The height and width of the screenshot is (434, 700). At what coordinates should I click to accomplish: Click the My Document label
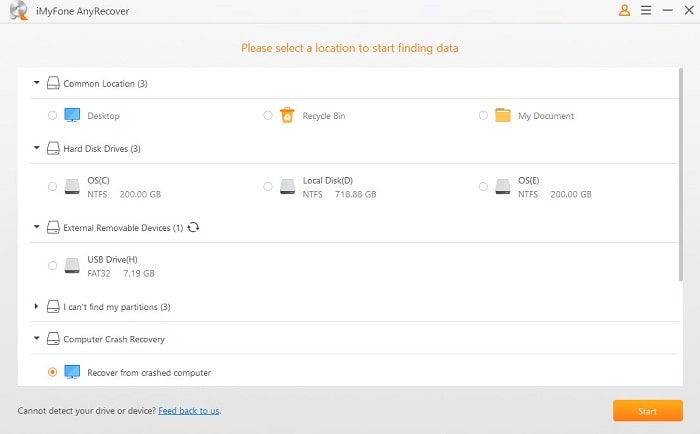click(546, 116)
